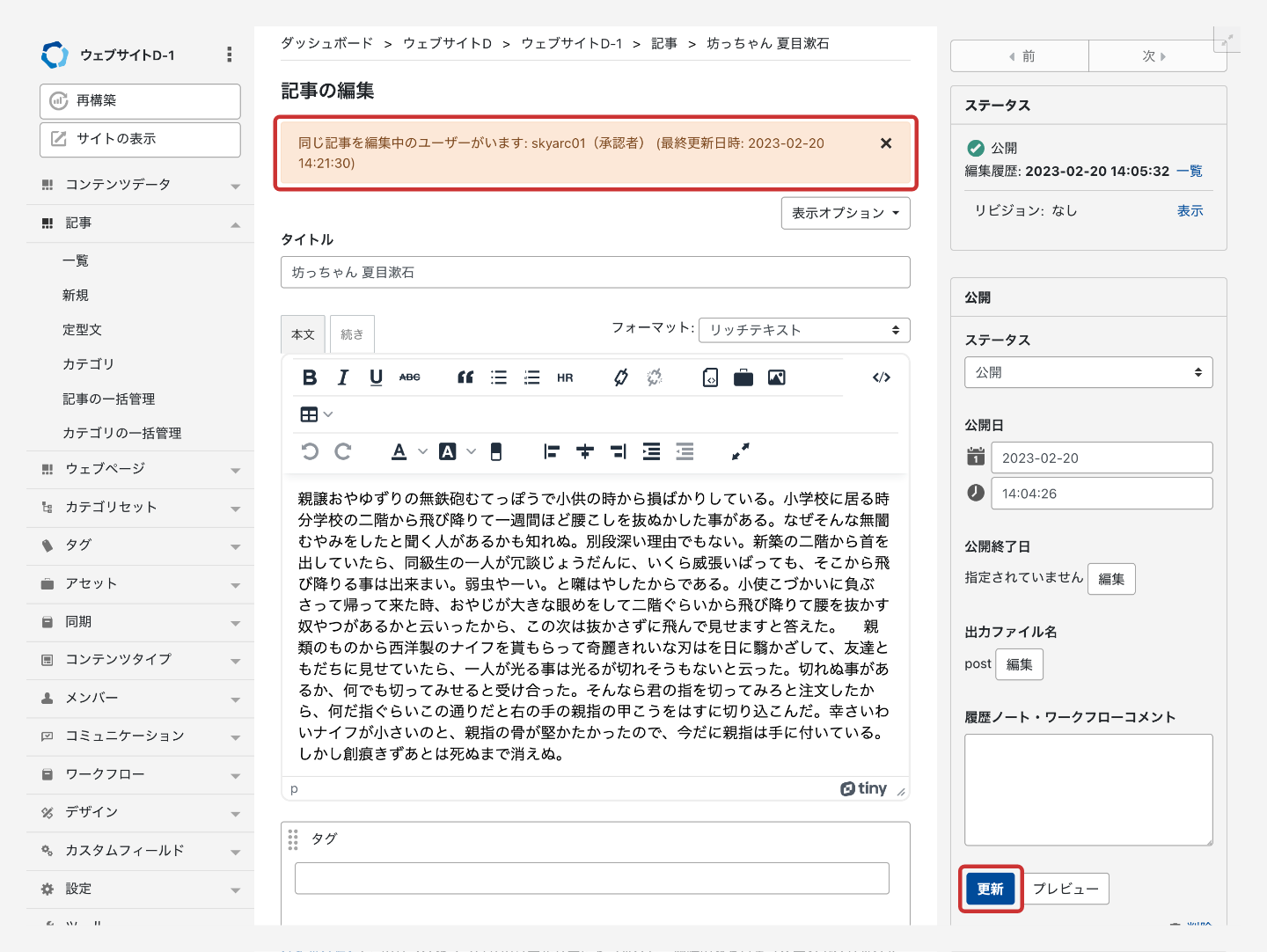This screenshot has width=1267, height=952.
Task: Switch to the 続き tab
Action: coord(352,334)
